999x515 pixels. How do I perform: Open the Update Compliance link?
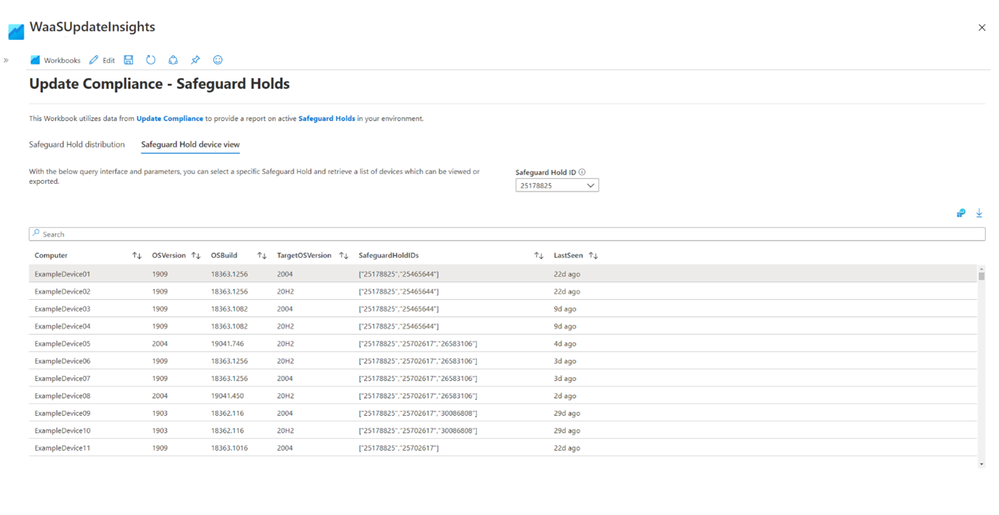pos(169,119)
